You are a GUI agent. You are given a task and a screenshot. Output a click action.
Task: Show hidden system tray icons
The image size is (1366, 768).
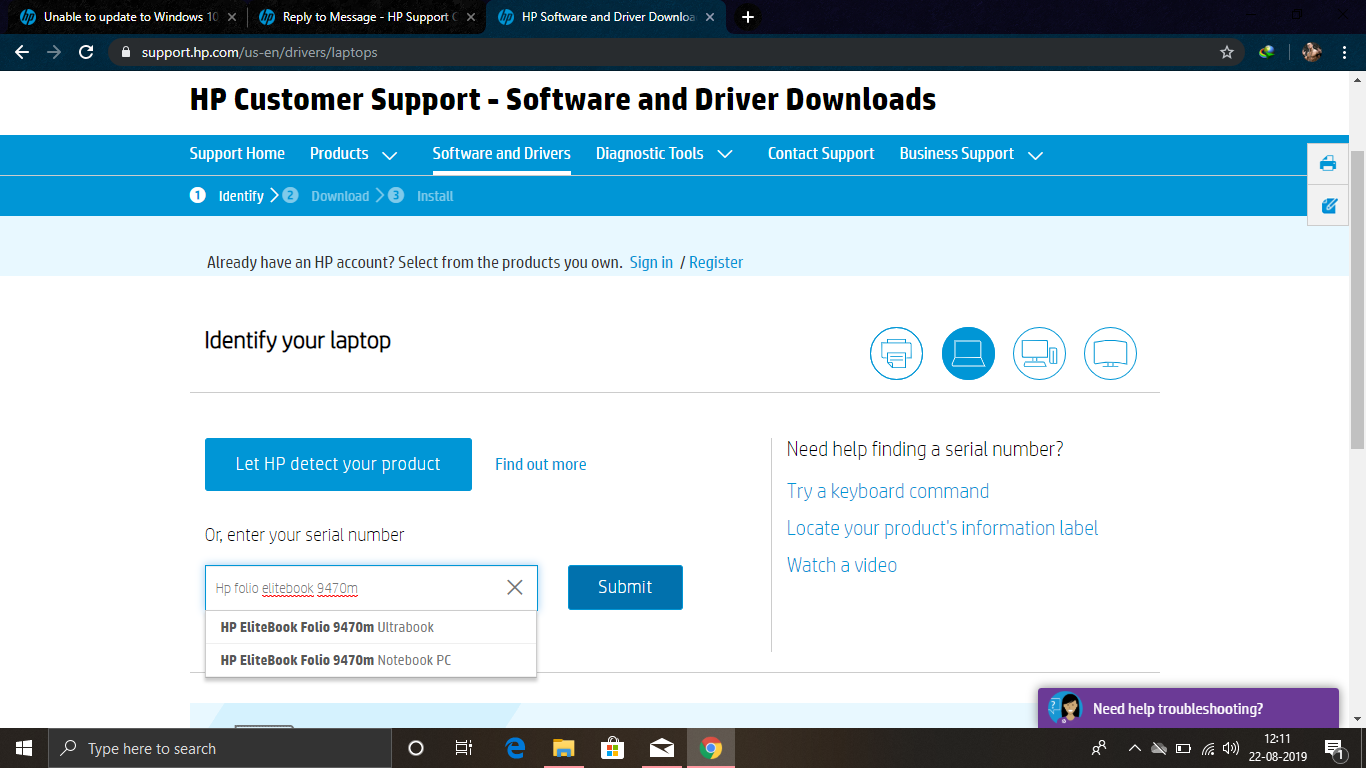[1134, 748]
